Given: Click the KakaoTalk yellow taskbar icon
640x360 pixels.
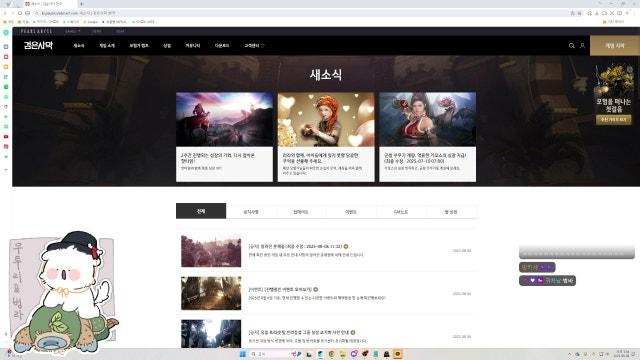Looking at the screenshot, I should pos(398,354).
